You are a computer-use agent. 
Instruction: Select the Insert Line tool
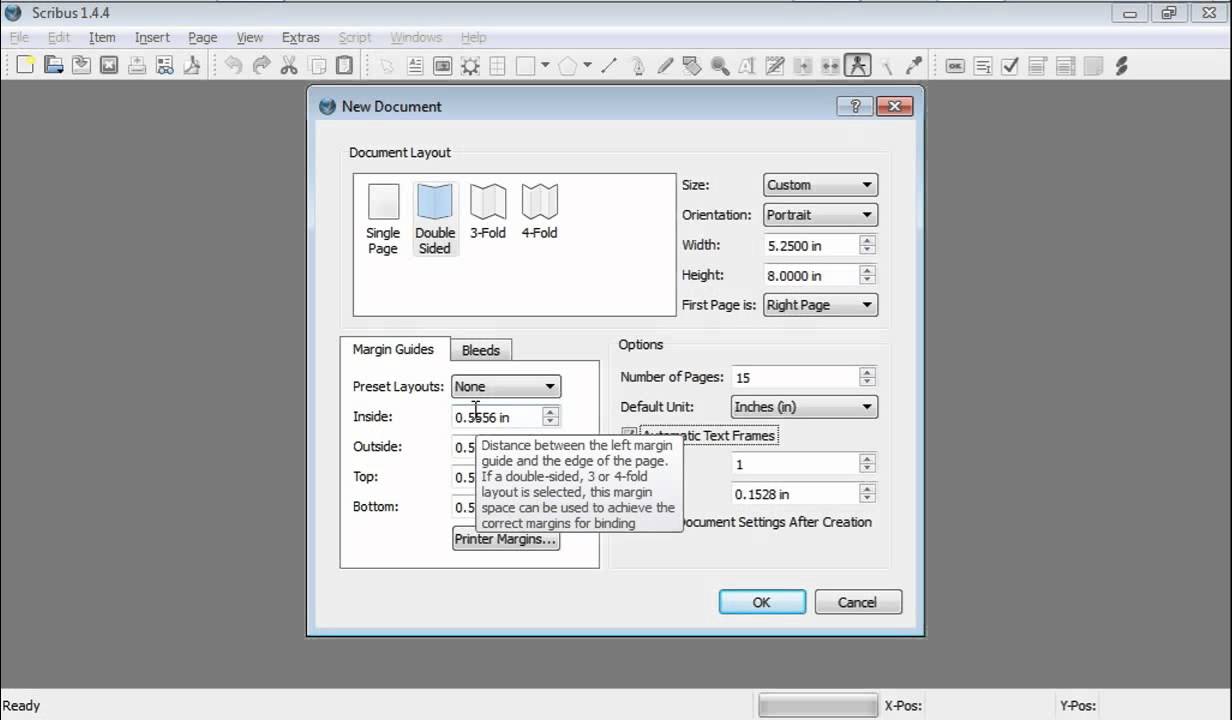[609, 65]
